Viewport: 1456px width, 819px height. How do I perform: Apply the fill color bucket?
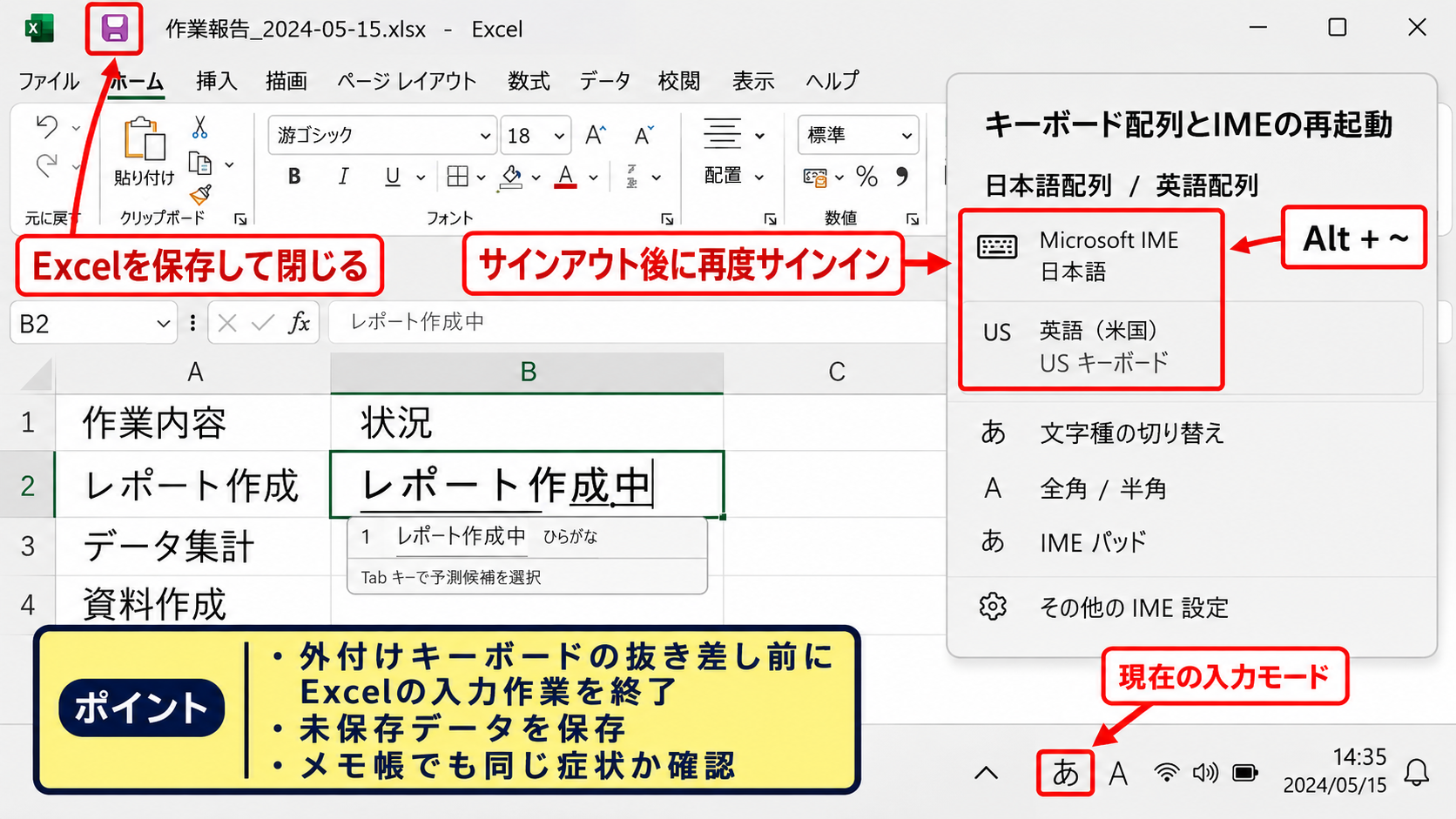511,178
